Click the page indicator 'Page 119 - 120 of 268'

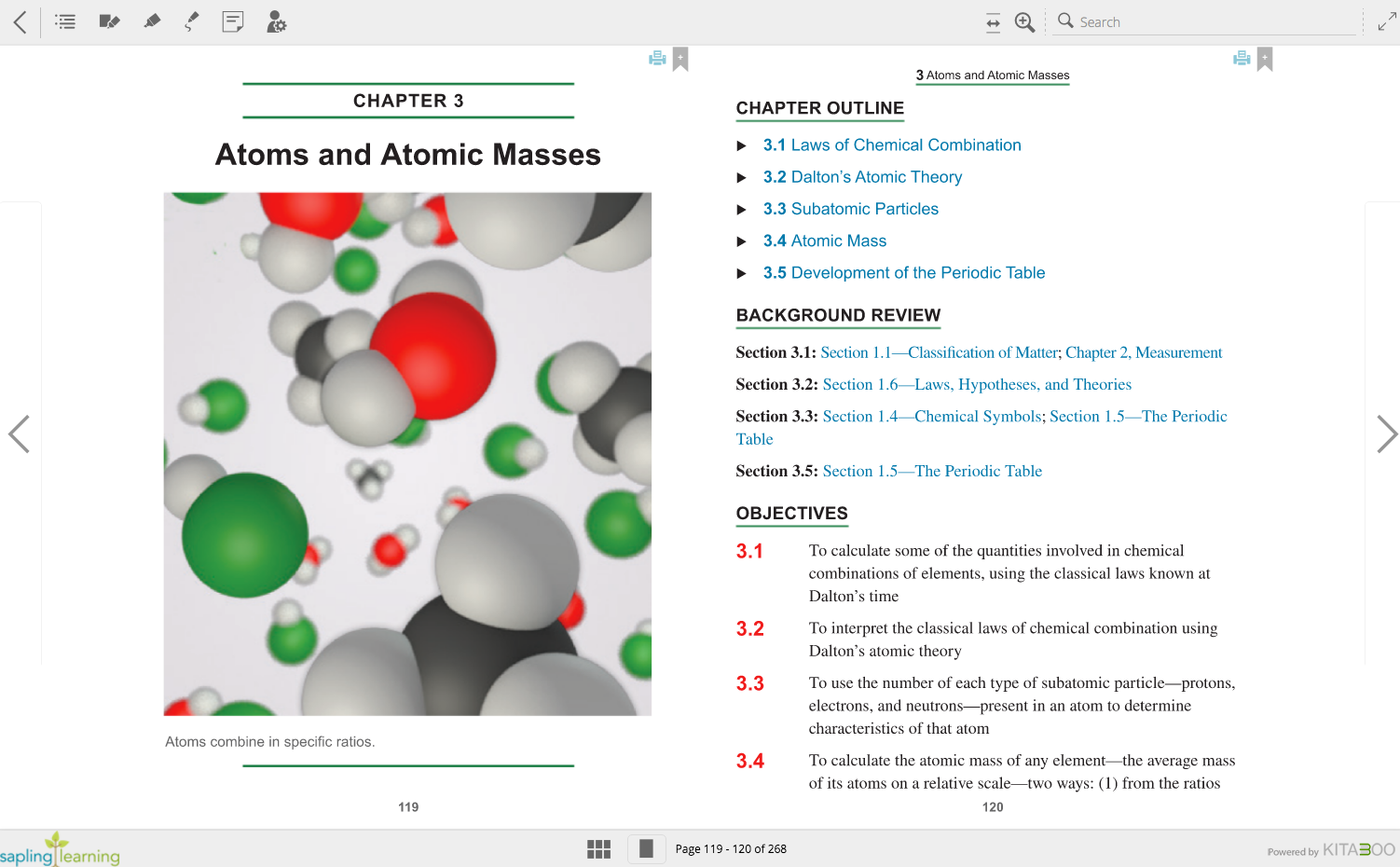(x=731, y=848)
